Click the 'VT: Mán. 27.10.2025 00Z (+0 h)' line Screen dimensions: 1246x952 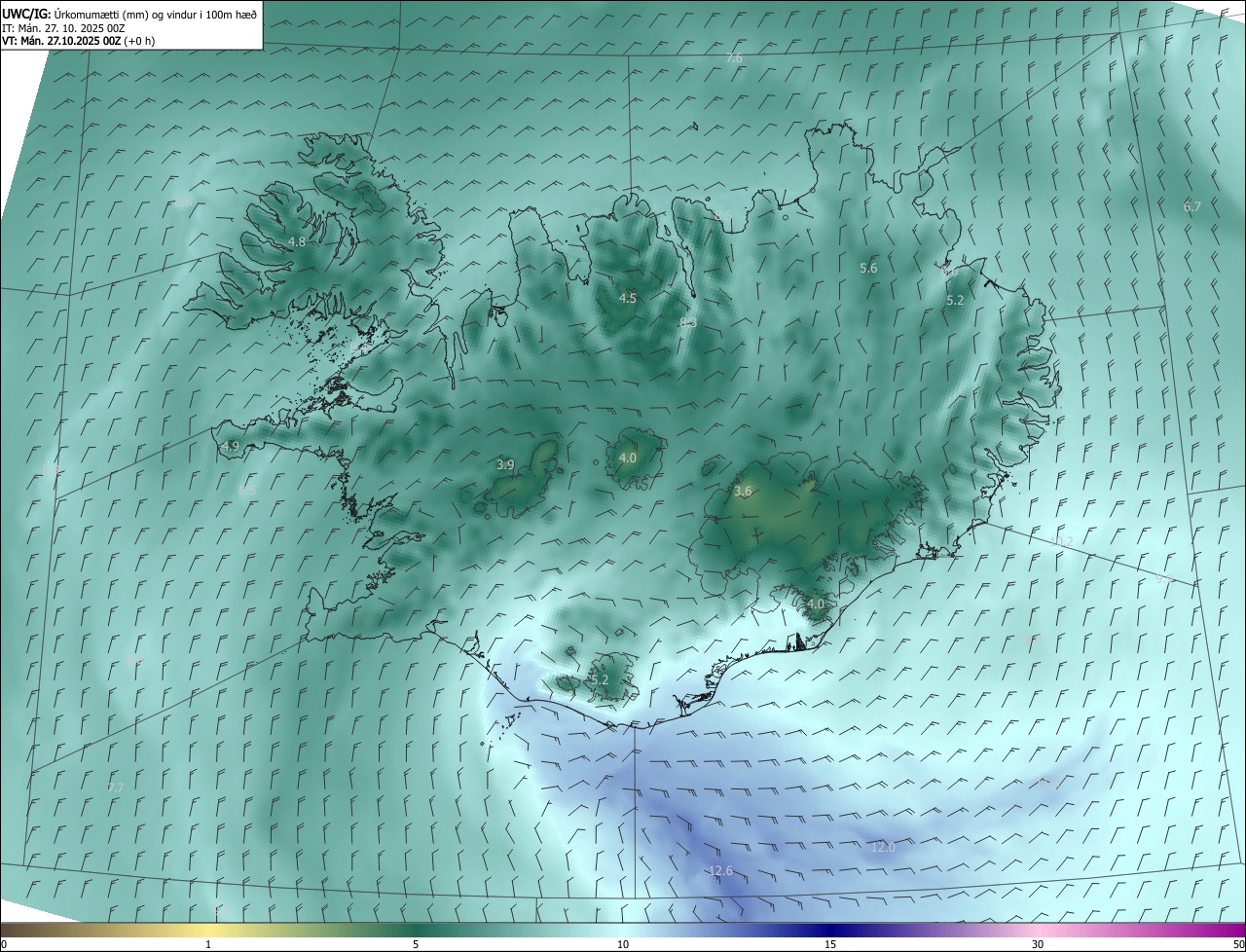coord(78,41)
